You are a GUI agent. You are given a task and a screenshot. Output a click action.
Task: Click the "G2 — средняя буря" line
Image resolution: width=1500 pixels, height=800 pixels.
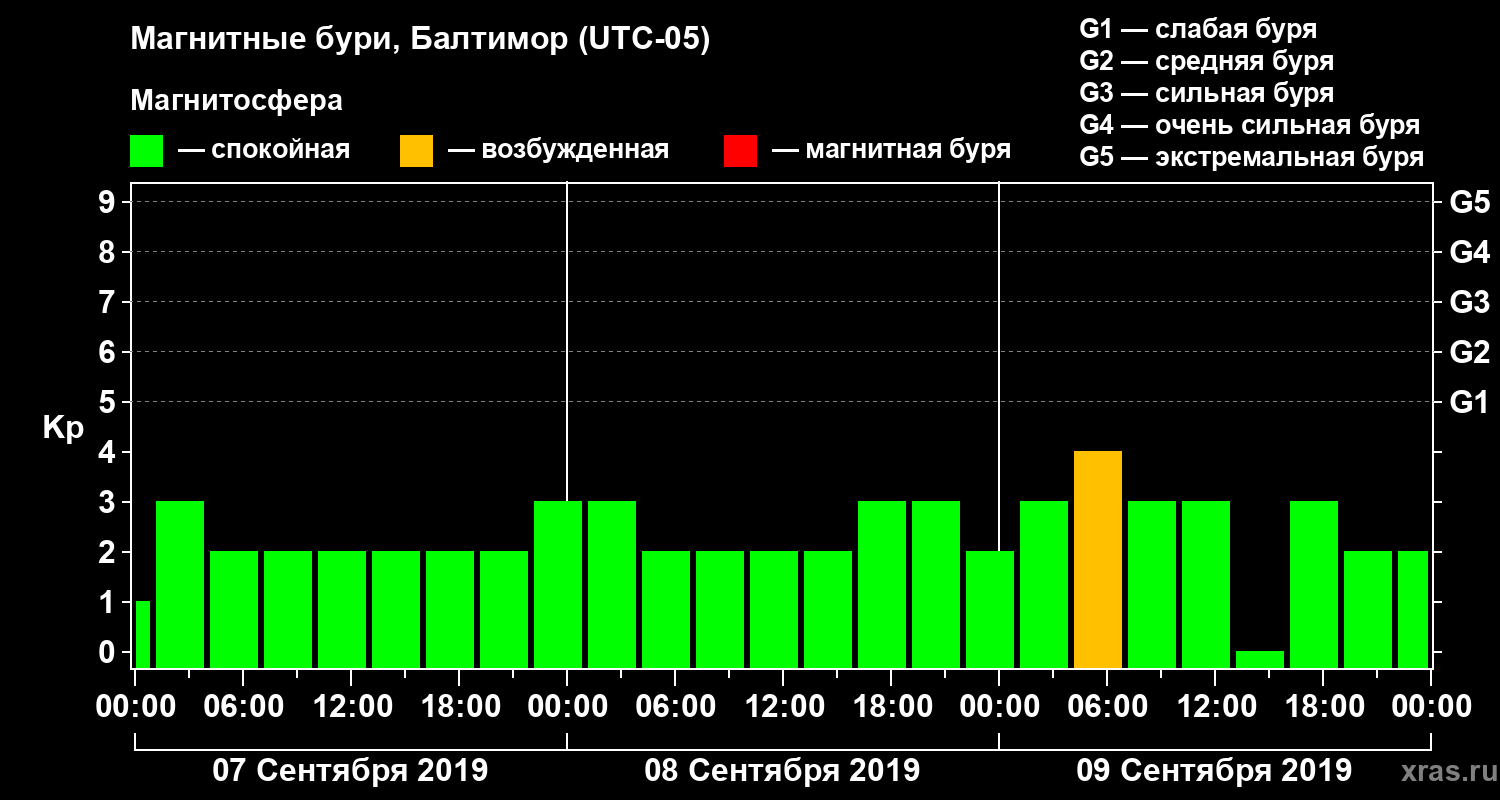point(1206,61)
